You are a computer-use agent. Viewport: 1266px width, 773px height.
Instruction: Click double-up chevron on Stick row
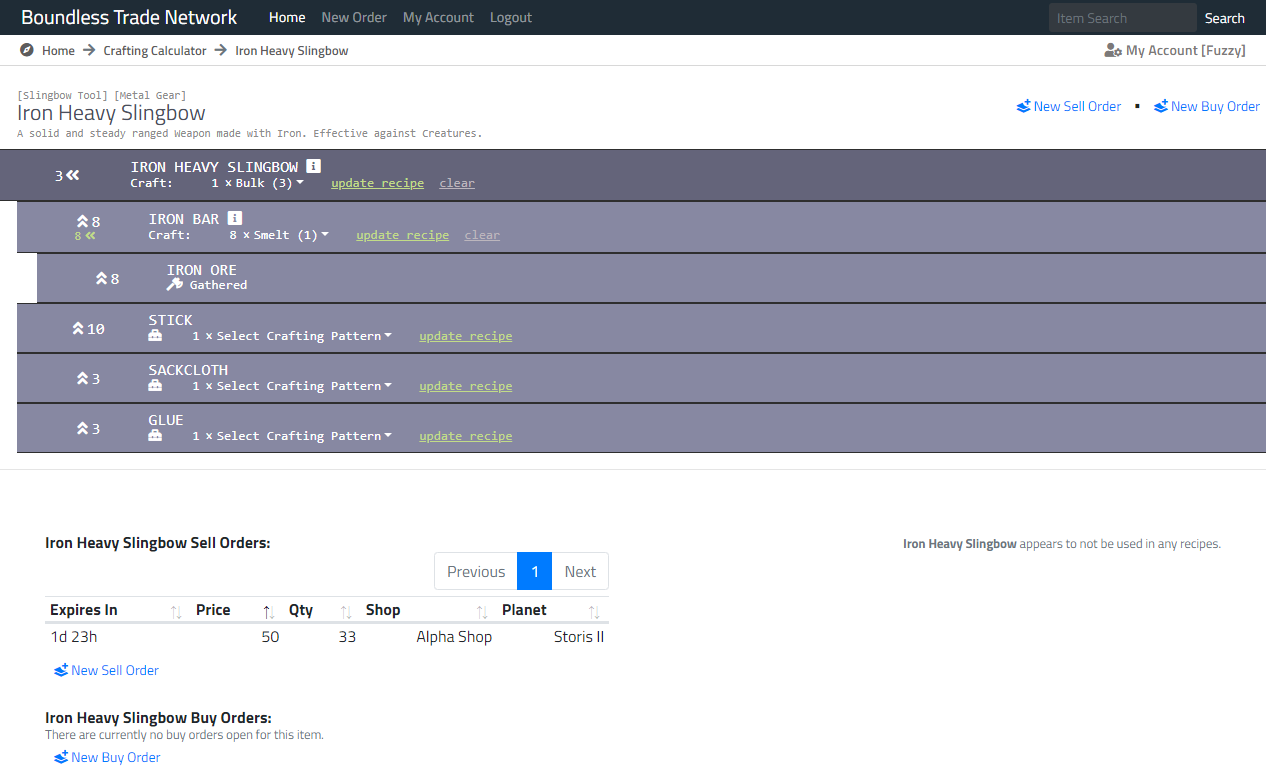pos(78,328)
